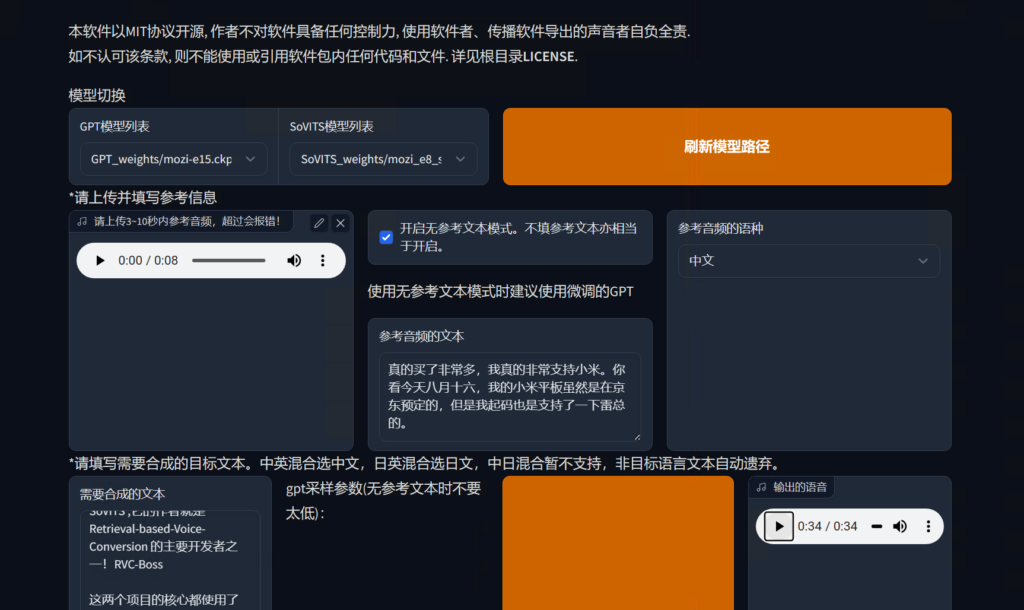Viewport: 1024px width, 610px height.
Task: Click the output voice short seek bar
Action: pyautogui.click(x=876, y=526)
